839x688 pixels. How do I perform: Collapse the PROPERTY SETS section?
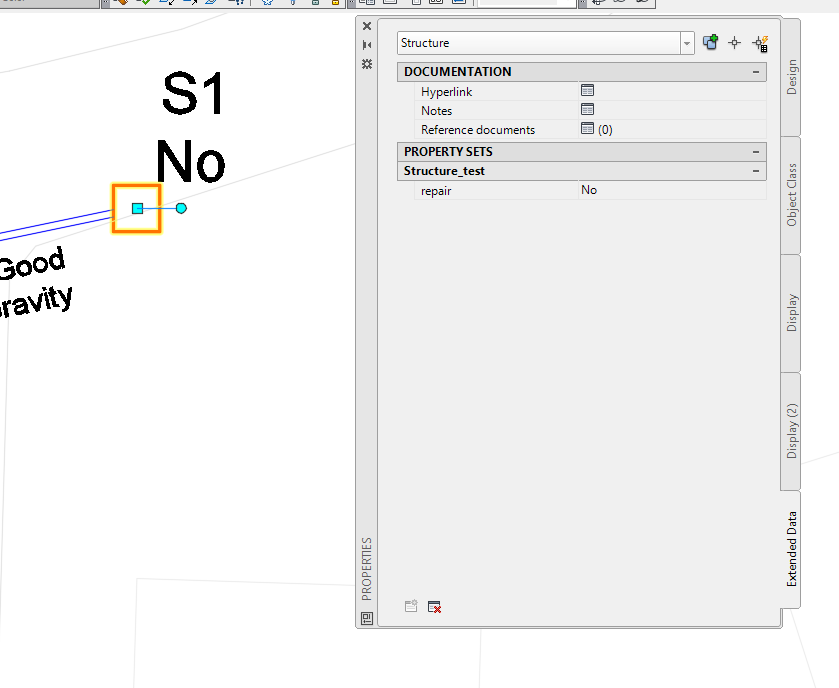757,151
